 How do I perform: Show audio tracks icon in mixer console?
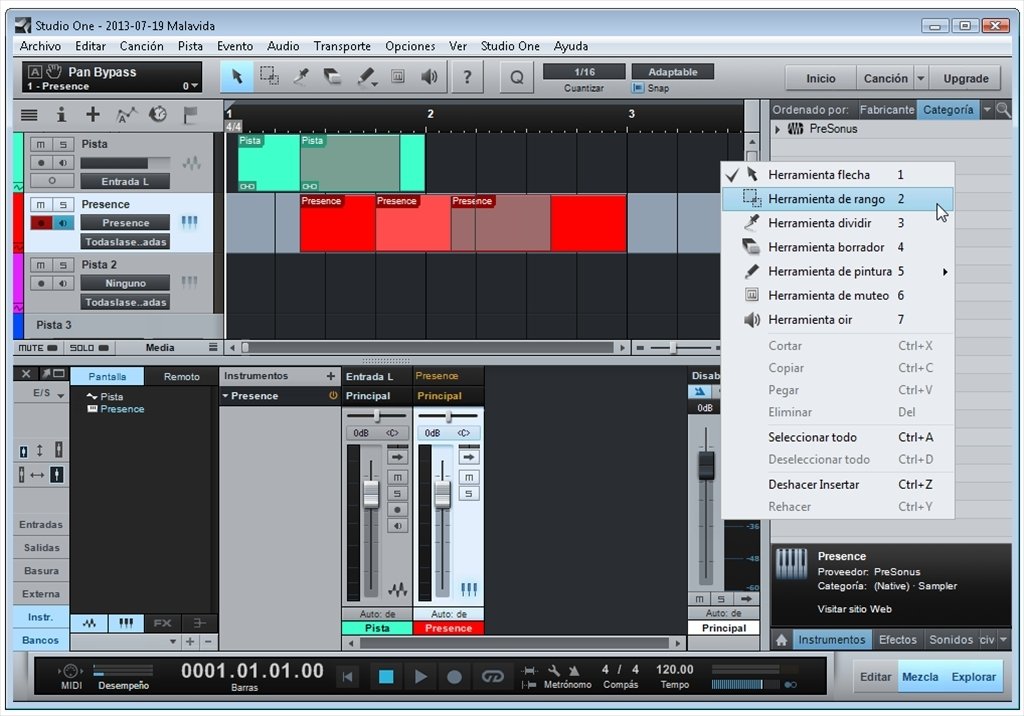[x=89, y=623]
